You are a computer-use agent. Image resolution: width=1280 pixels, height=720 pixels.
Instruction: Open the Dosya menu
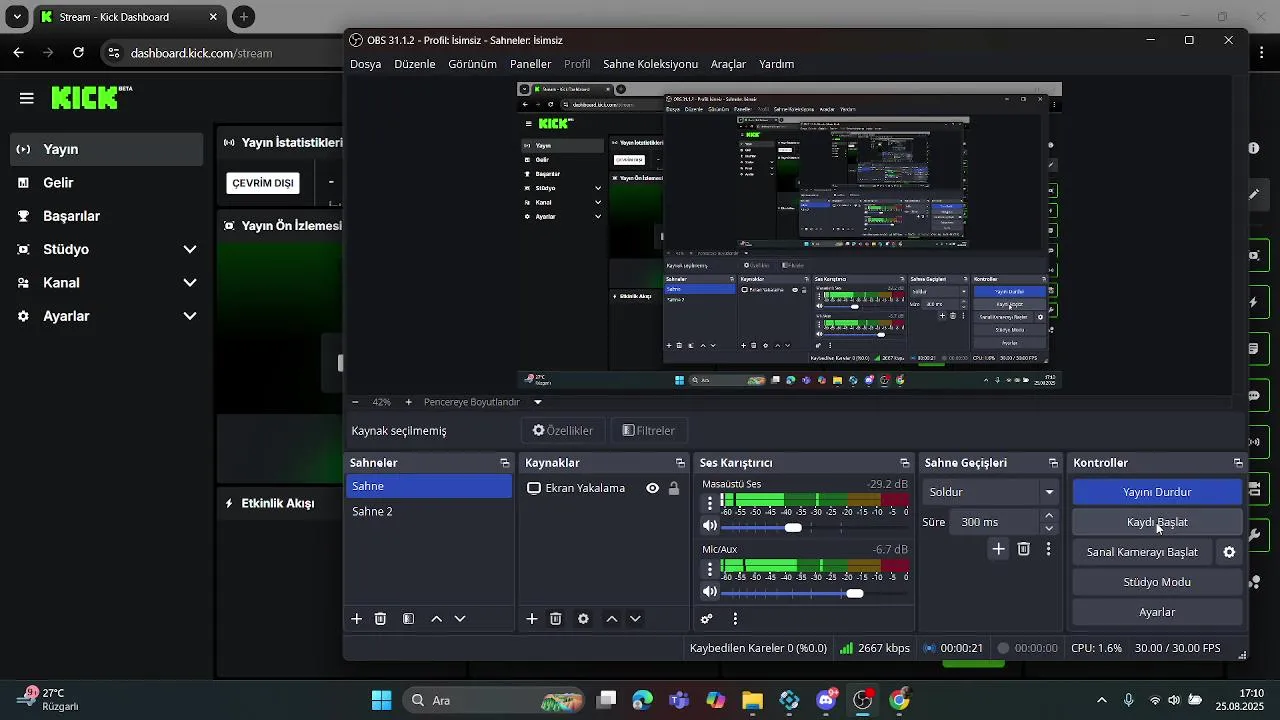[366, 64]
